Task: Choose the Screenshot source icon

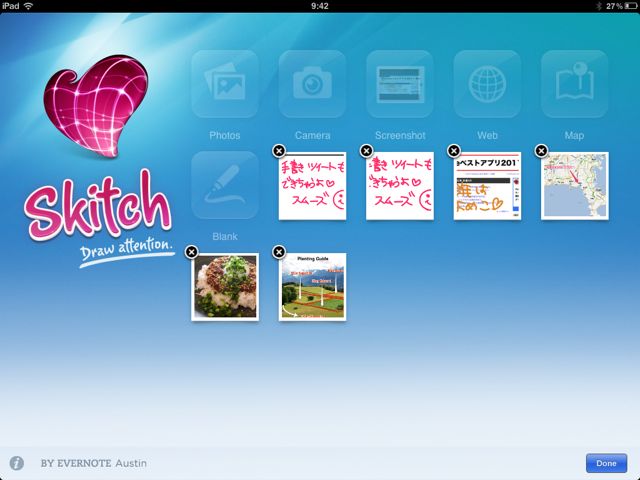Action: [x=400, y=84]
